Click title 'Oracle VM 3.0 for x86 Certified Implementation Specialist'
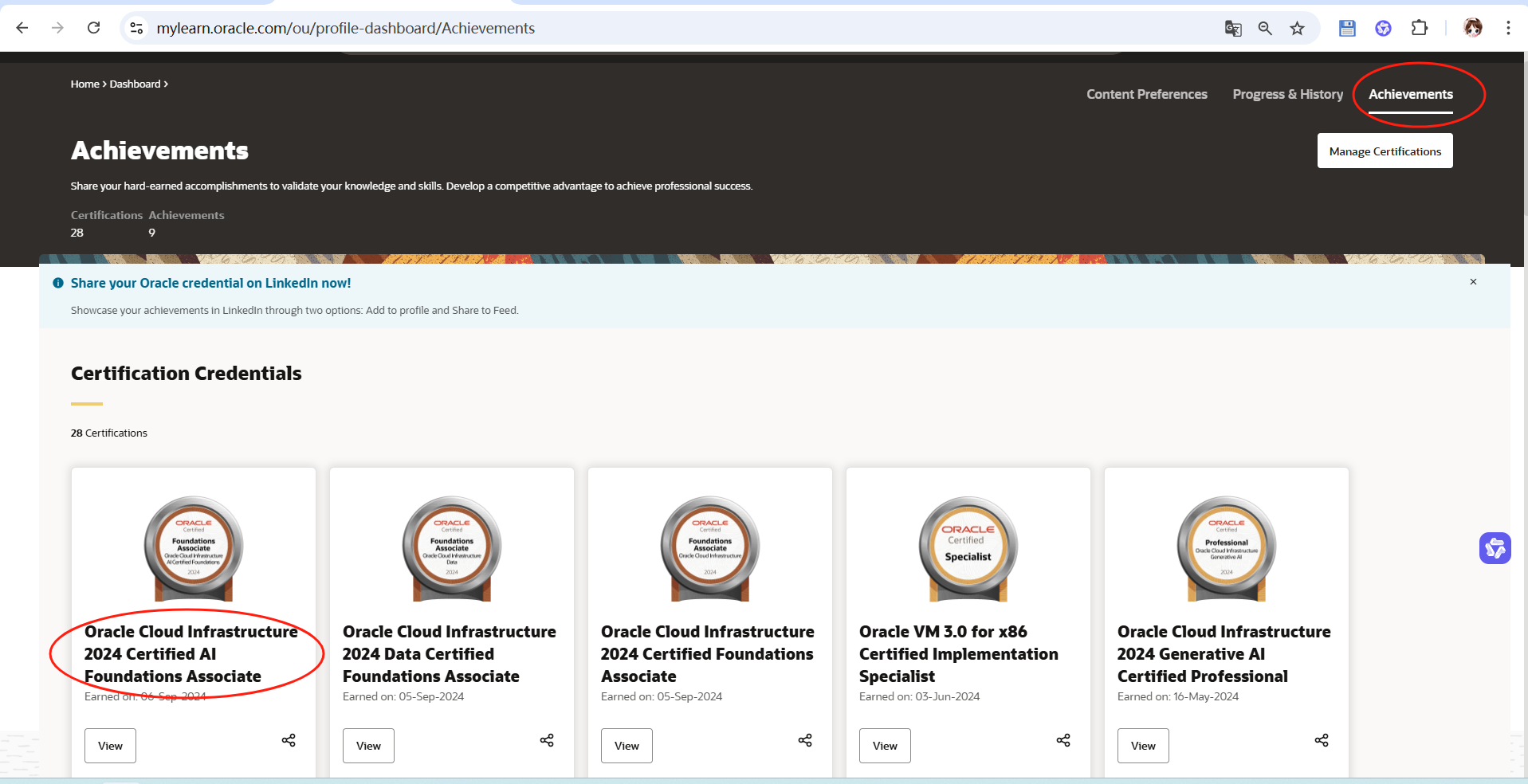Image resolution: width=1528 pixels, height=784 pixels. pyautogui.click(x=959, y=653)
